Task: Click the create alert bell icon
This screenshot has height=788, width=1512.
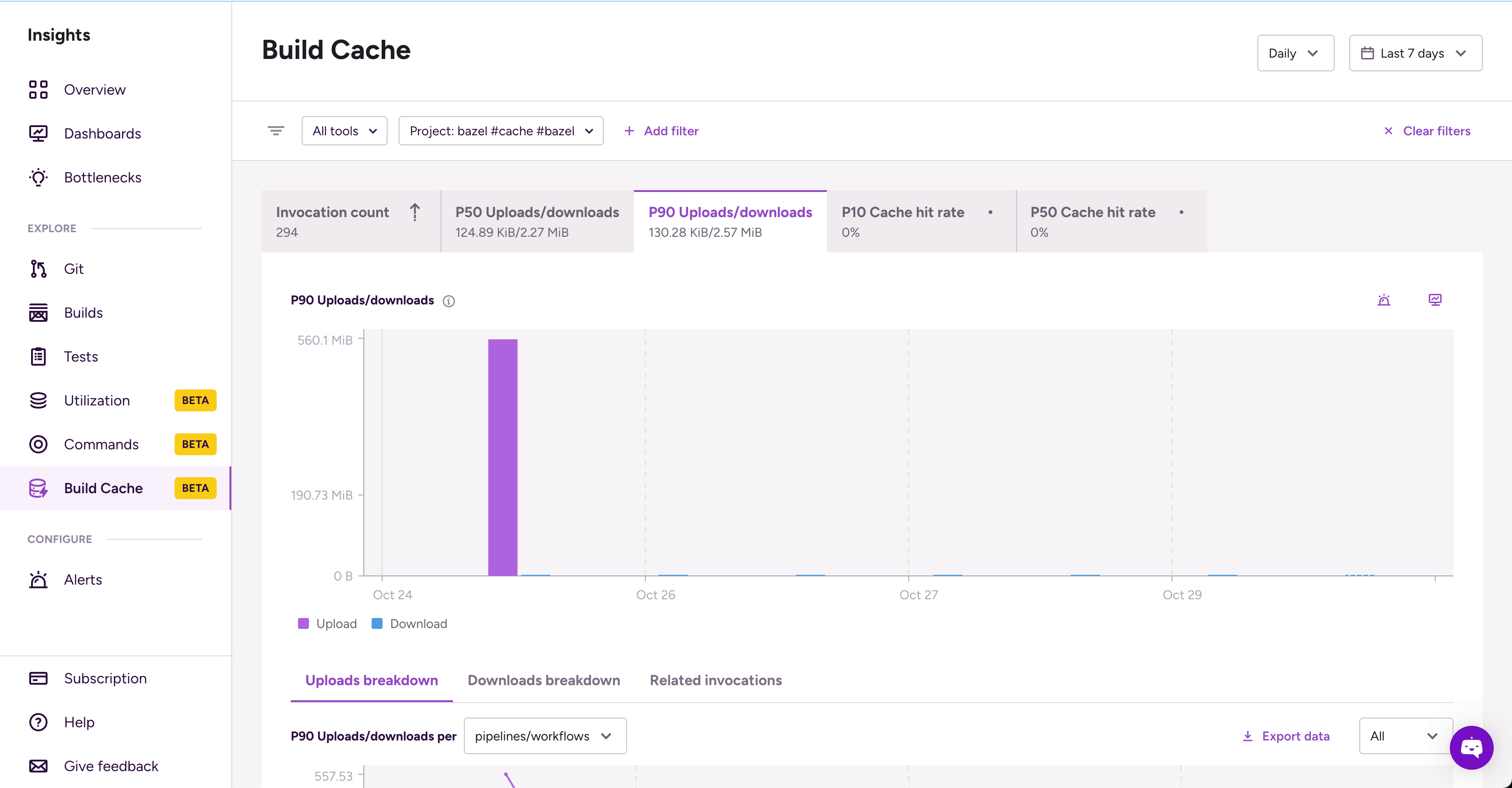Action: [1384, 300]
